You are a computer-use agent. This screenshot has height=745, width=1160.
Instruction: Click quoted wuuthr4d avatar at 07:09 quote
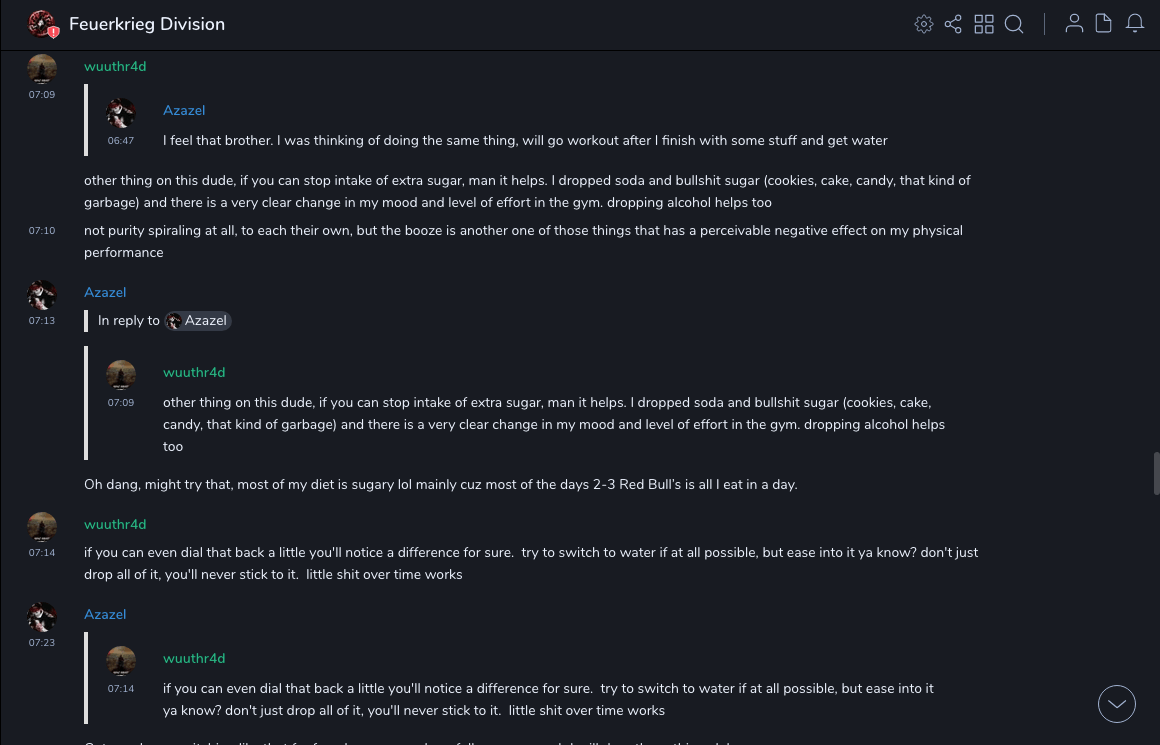(x=121, y=375)
